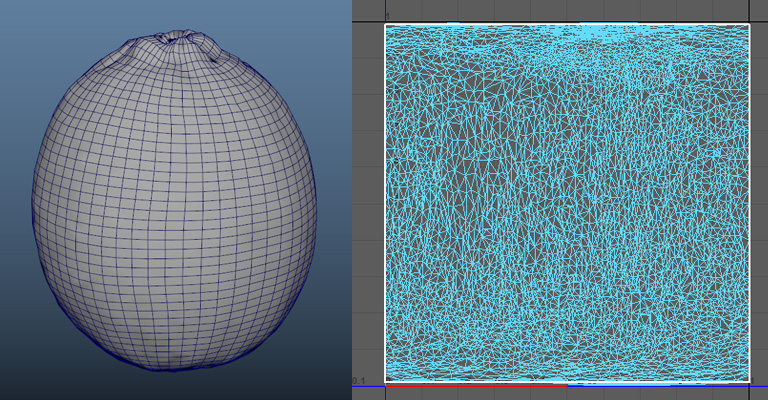The height and width of the screenshot is (400, 768).
Task: Click the UV square's bottom-right corner
Action: coord(749,383)
